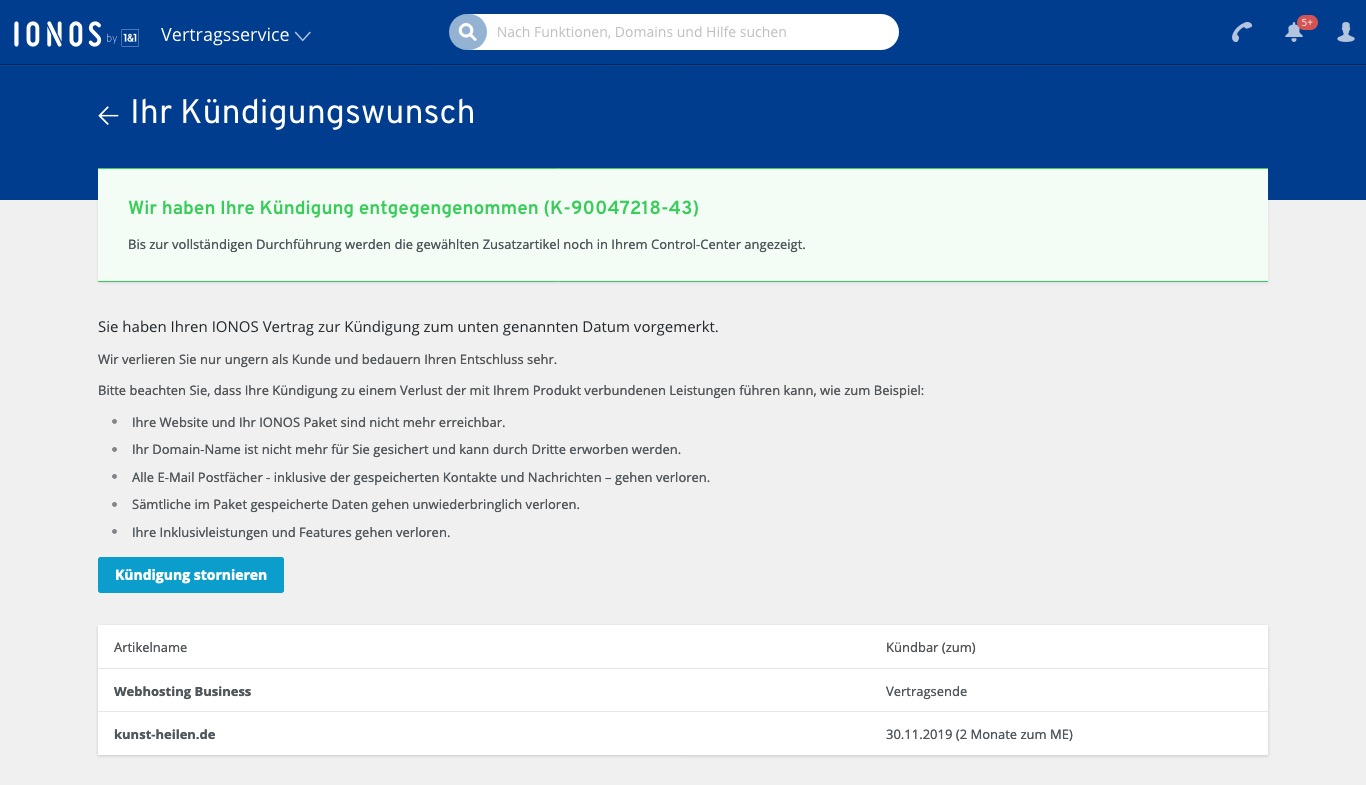Go back using arrow beside Ihr Kündigungswunsch

point(108,115)
